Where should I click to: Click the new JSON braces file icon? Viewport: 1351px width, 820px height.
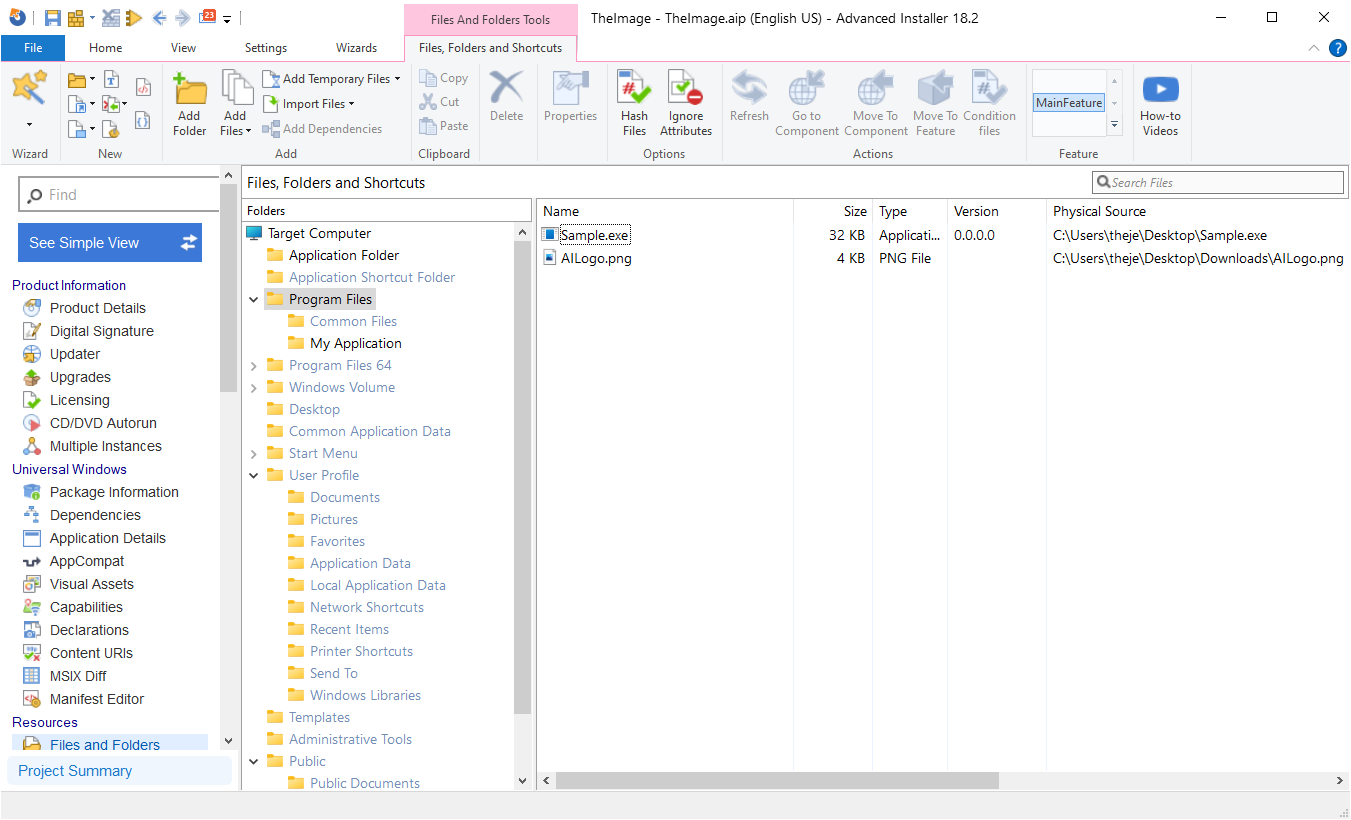coord(142,119)
